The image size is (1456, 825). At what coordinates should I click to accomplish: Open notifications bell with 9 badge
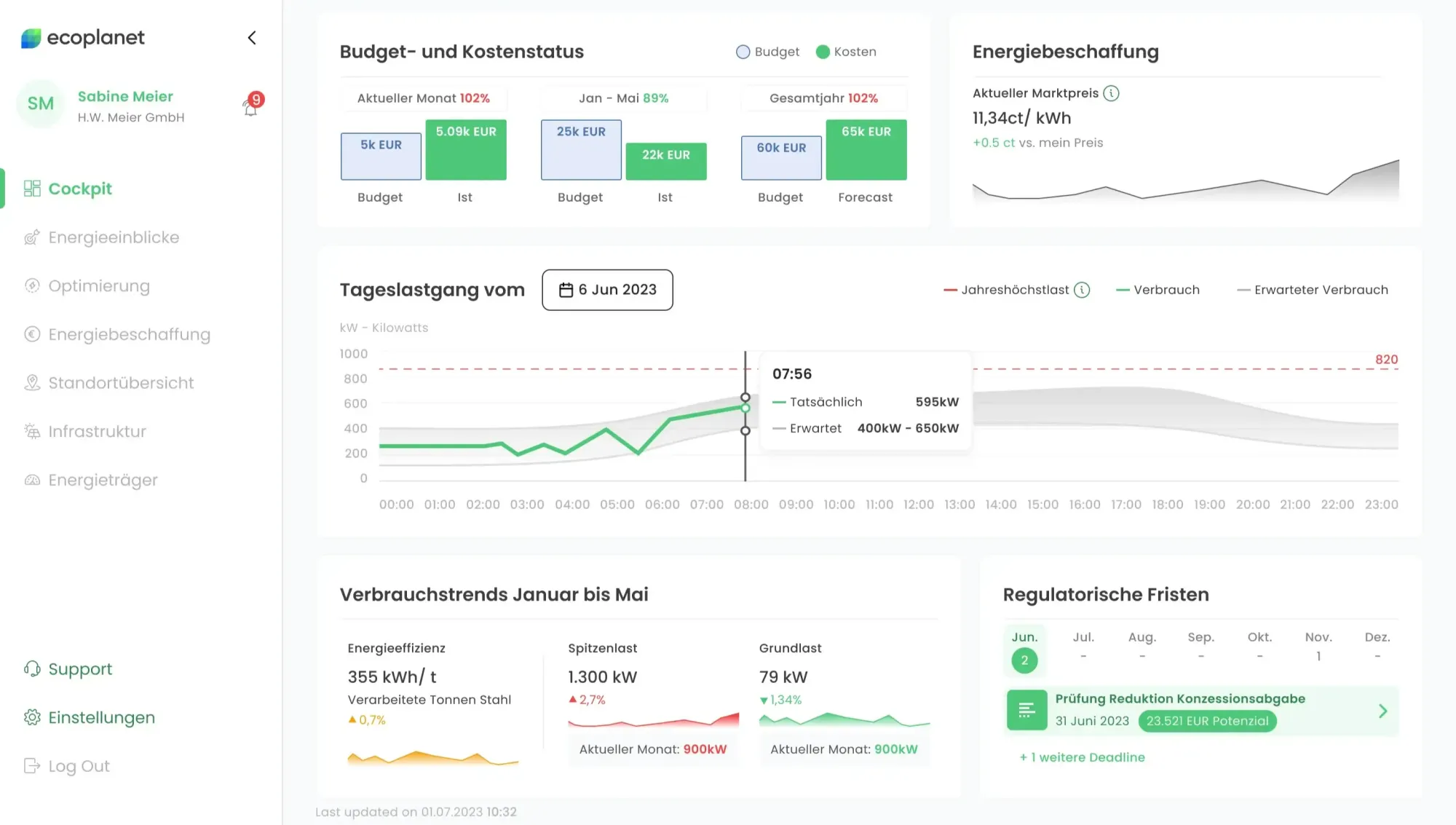click(x=252, y=104)
